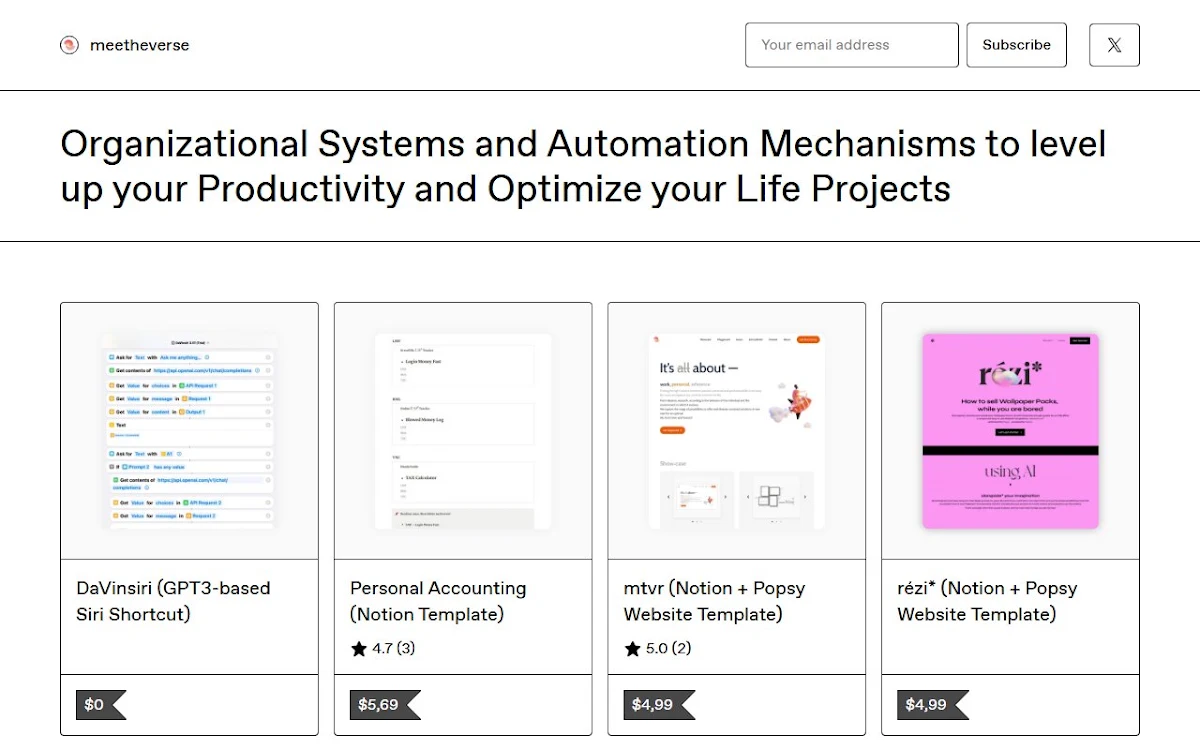Click the $5,69 price tag

[385, 705]
